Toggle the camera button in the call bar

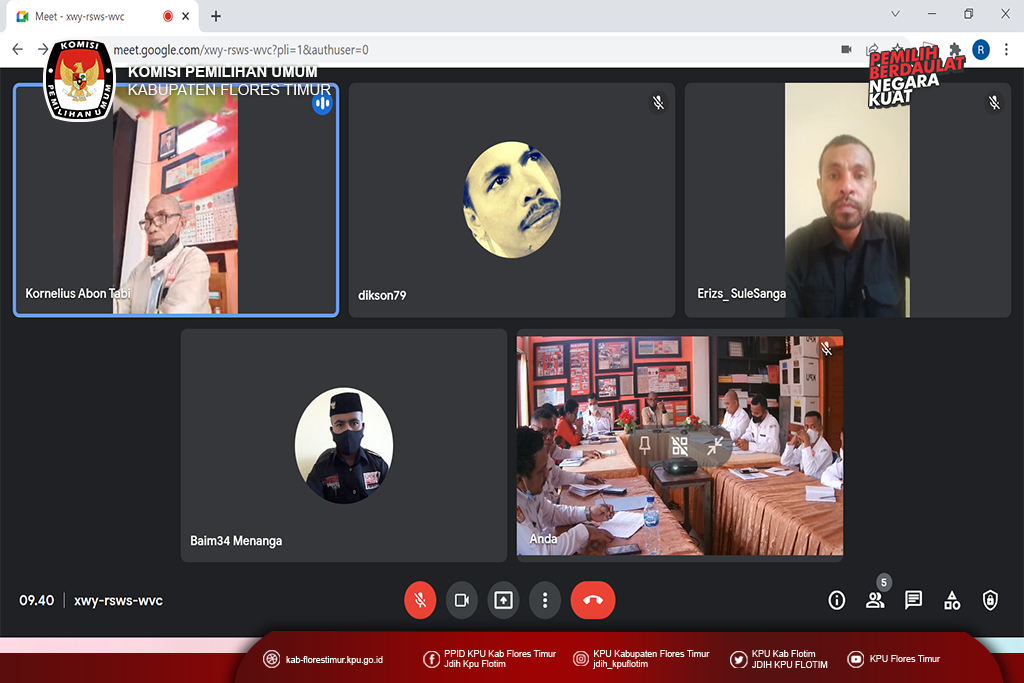(462, 600)
